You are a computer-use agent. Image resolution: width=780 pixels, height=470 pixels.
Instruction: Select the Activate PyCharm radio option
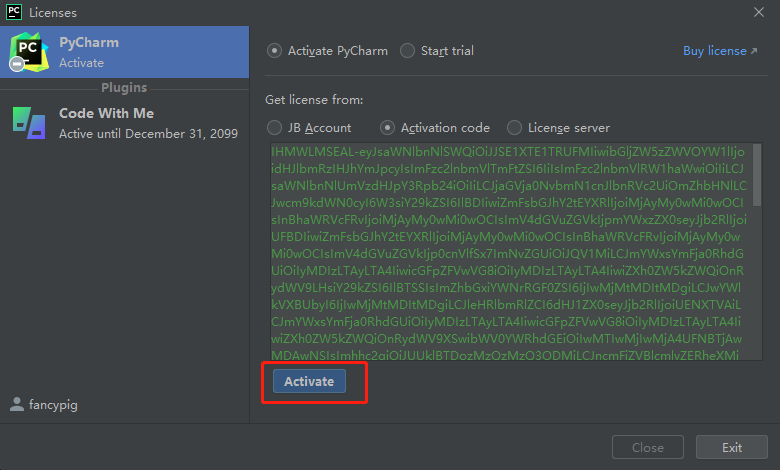(274, 51)
